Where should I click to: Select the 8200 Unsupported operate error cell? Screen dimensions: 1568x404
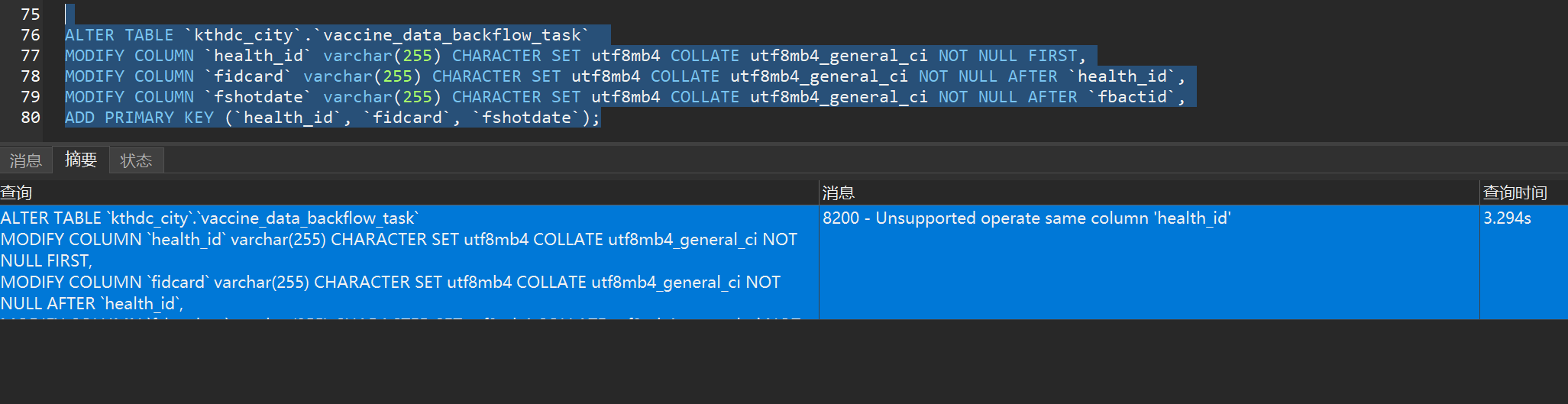[1026, 218]
